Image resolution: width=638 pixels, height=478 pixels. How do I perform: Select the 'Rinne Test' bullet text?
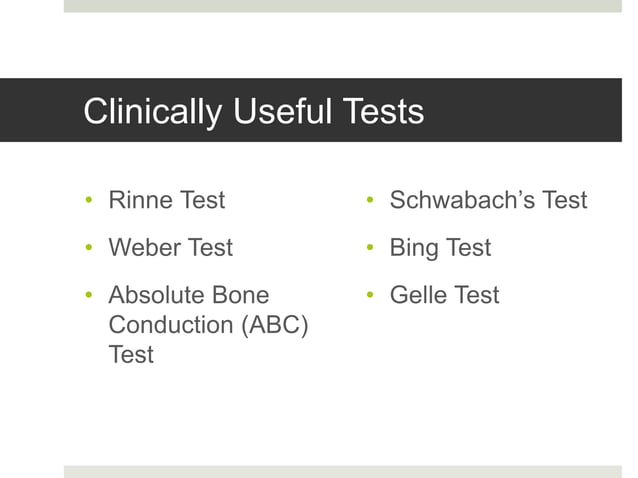(x=167, y=200)
